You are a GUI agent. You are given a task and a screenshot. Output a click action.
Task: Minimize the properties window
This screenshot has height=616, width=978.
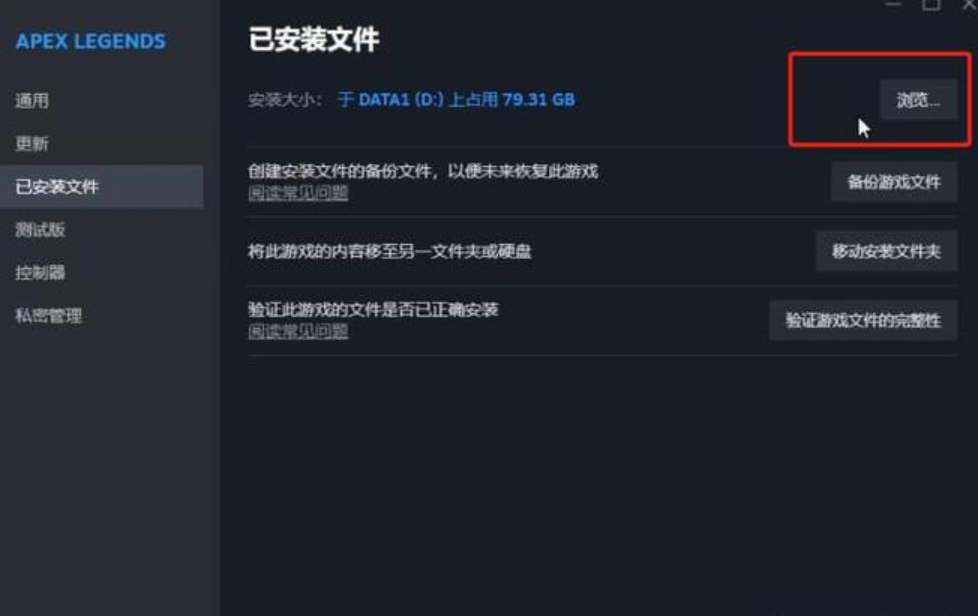coord(893,4)
